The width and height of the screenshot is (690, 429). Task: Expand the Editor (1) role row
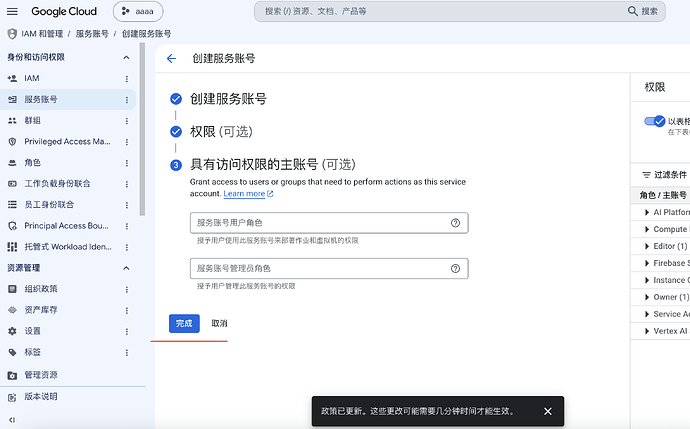point(647,246)
